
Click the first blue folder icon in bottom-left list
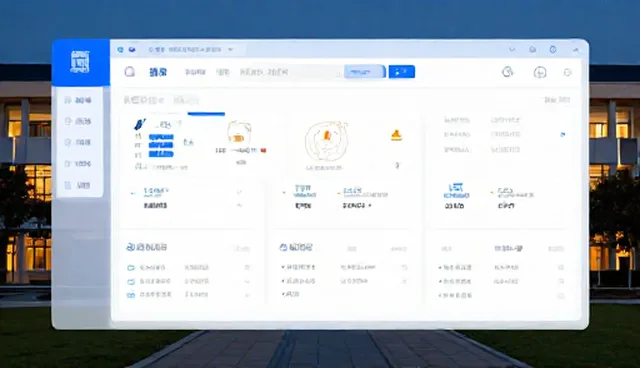click(131, 268)
